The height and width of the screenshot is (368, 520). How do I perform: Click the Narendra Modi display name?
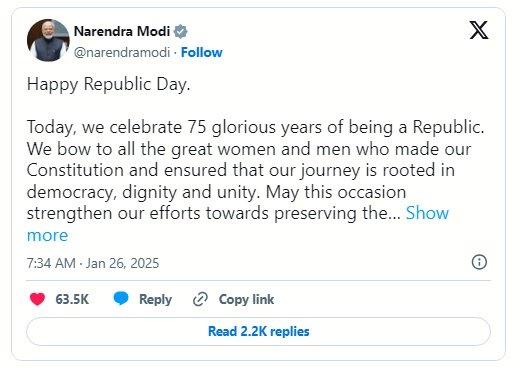(x=122, y=31)
